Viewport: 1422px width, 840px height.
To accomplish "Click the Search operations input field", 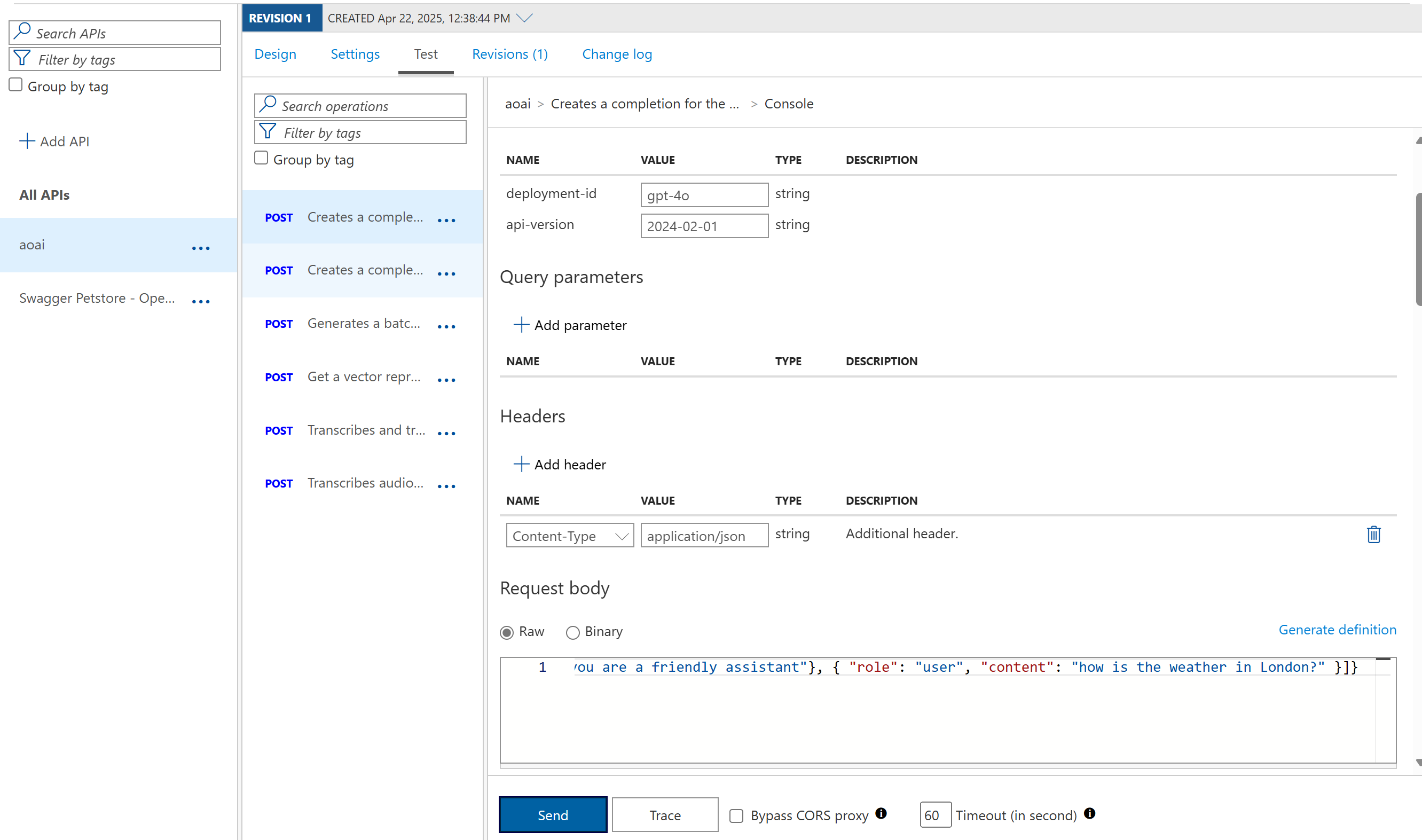I will tap(360, 106).
